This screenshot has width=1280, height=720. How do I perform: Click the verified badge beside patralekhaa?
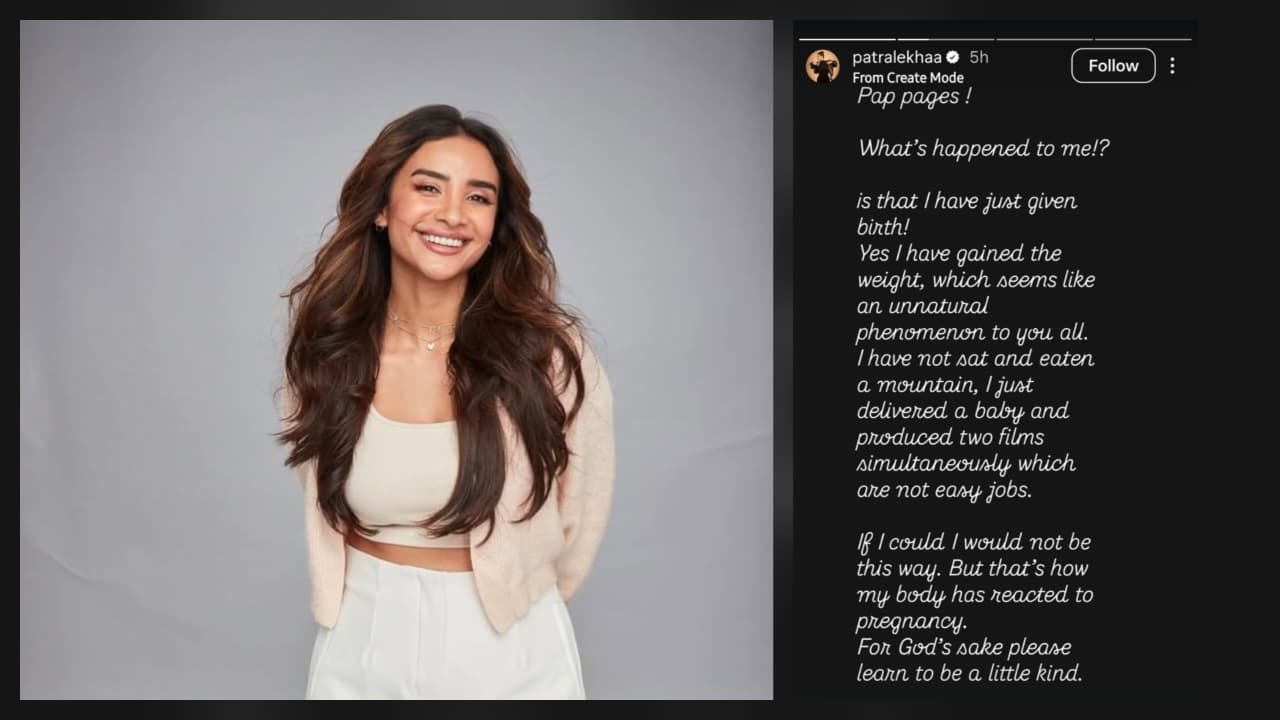[953, 58]
